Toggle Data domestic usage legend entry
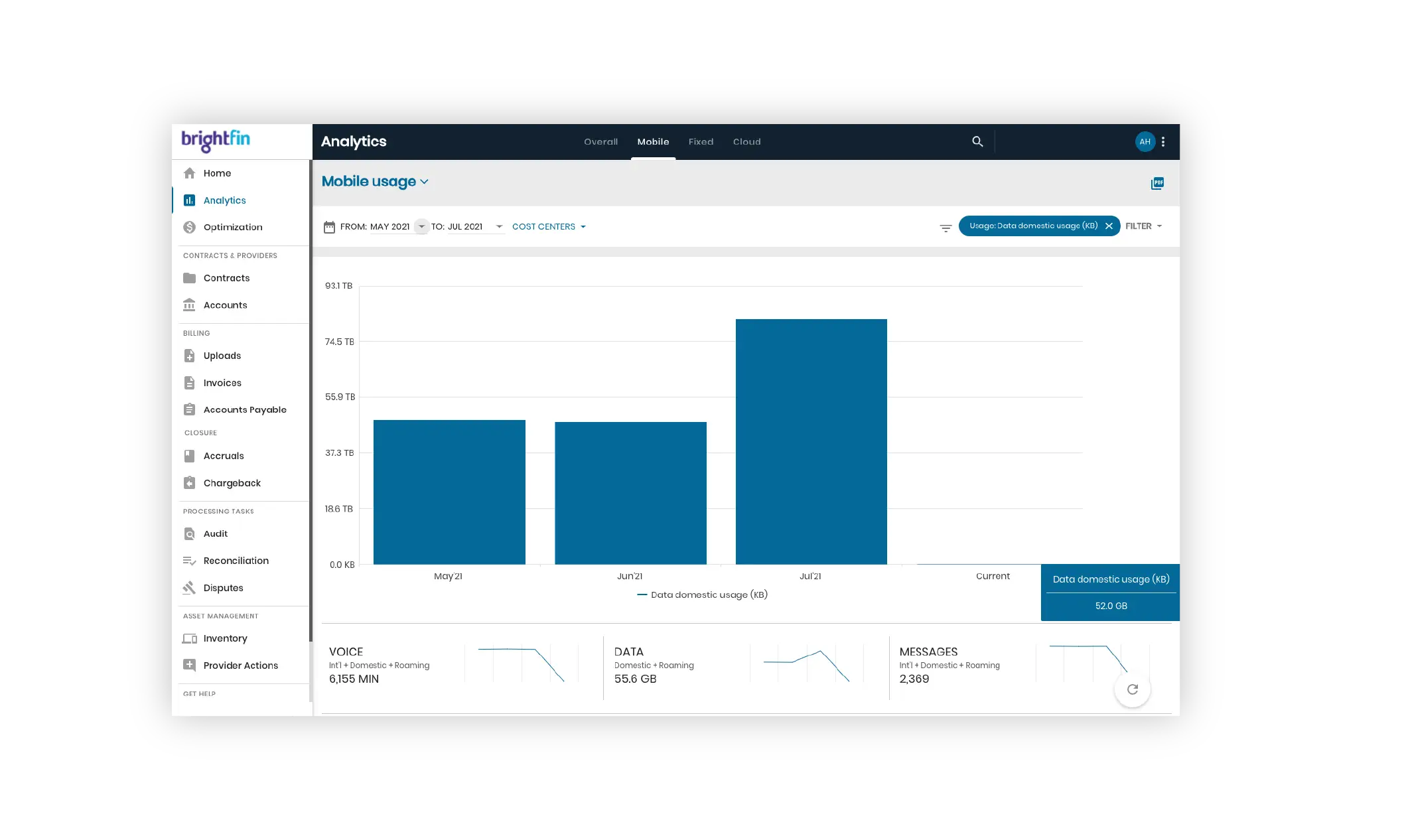The width and height of the screenshot is (1402, 840). point(702,595)
